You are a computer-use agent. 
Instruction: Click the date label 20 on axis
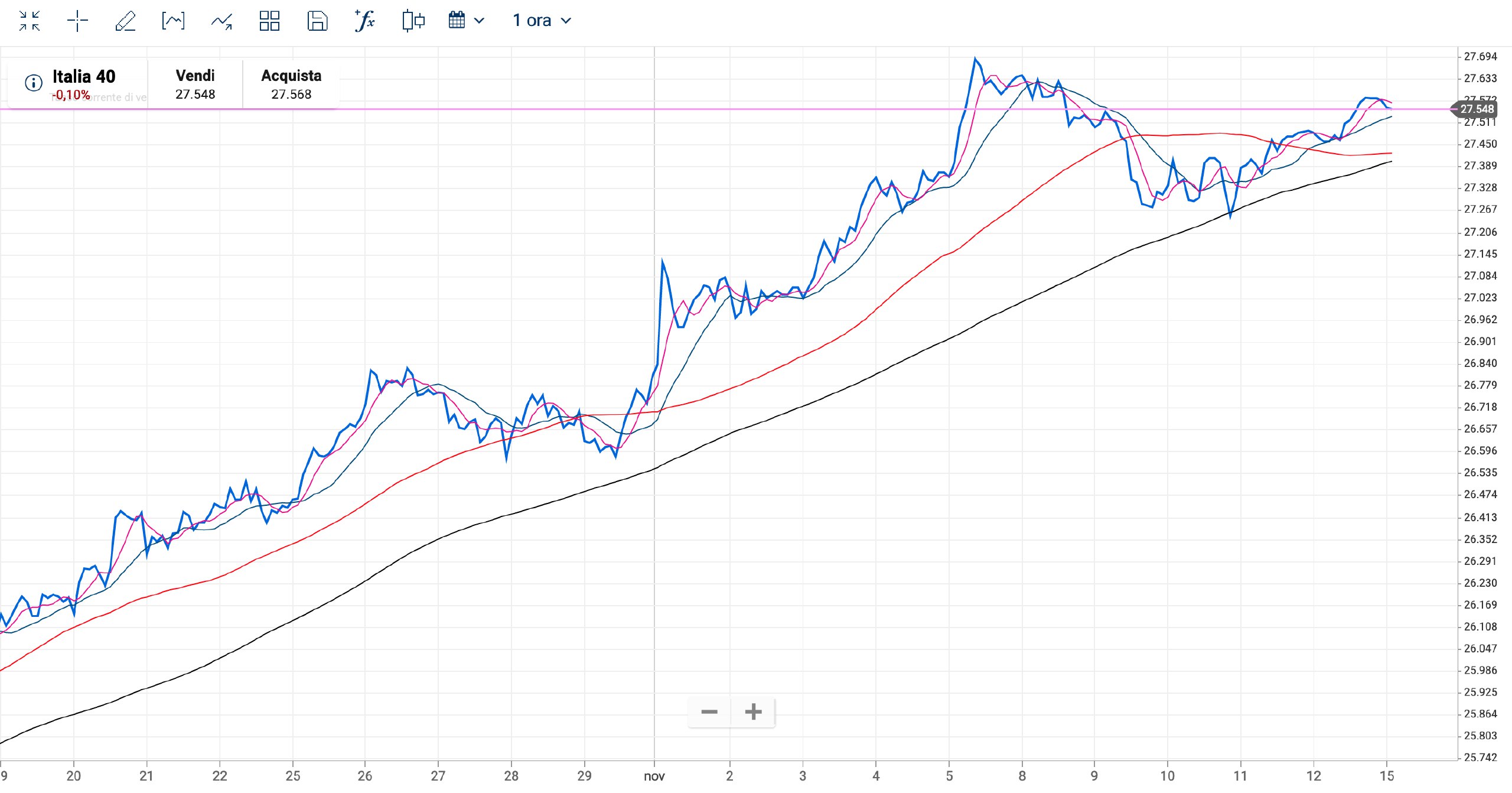[73, 776]
